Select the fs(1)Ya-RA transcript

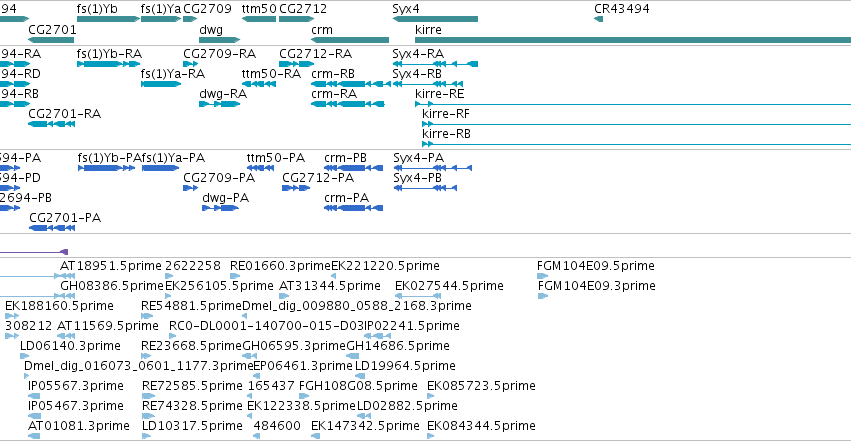pyautogui.click(x=161, y=84)
